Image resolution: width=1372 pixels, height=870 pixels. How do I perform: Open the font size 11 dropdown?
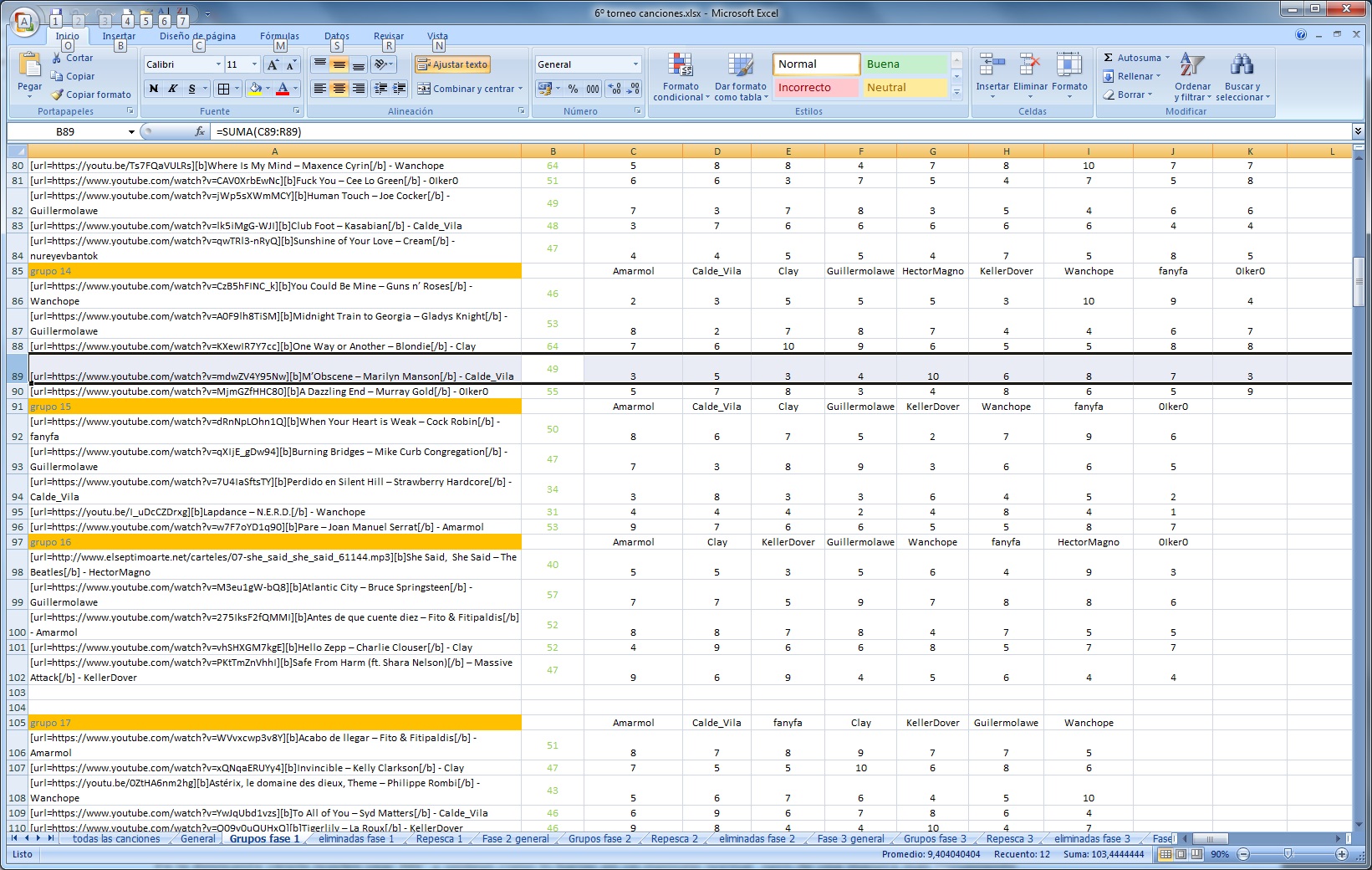pyautogui.click(x=254, y=64)
